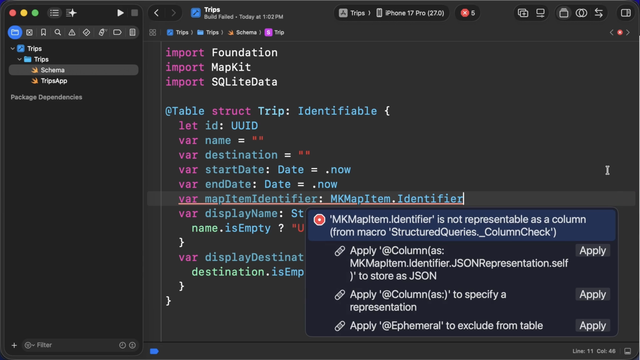Toggle the navigator sidebar button

(x=54, y=13)
